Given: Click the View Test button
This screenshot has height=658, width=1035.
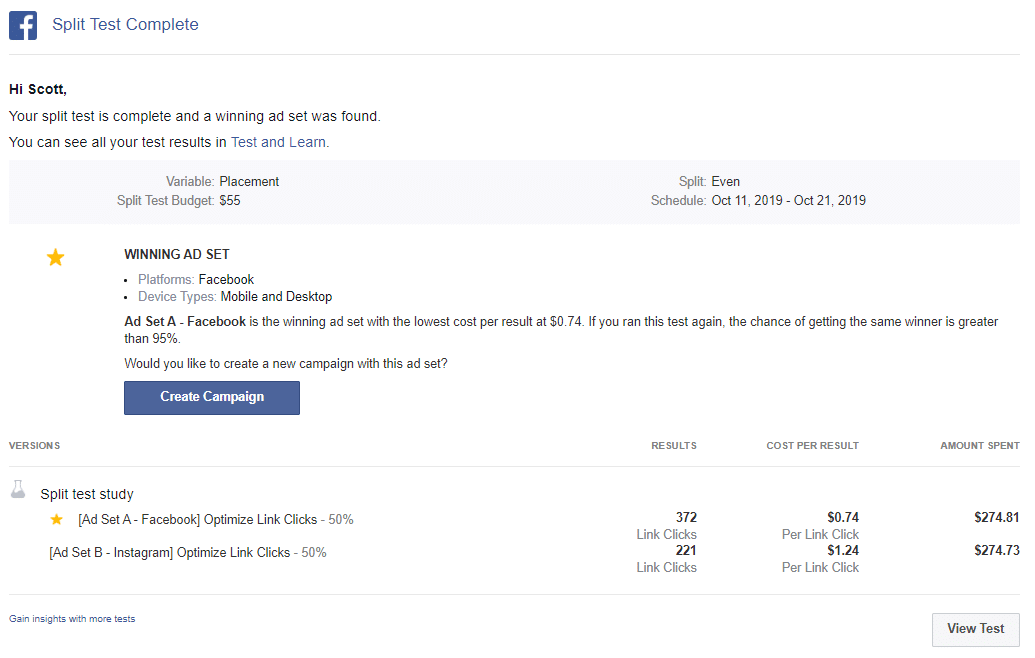Looking at the screenshot, I should tap(976, 629).
